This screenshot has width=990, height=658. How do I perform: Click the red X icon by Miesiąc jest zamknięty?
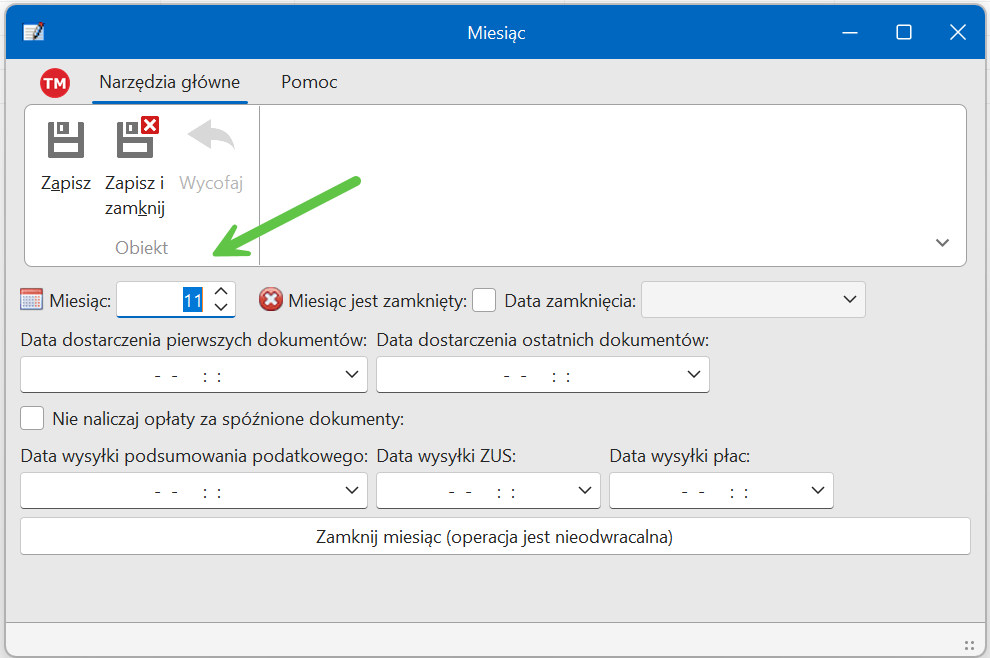271,299
